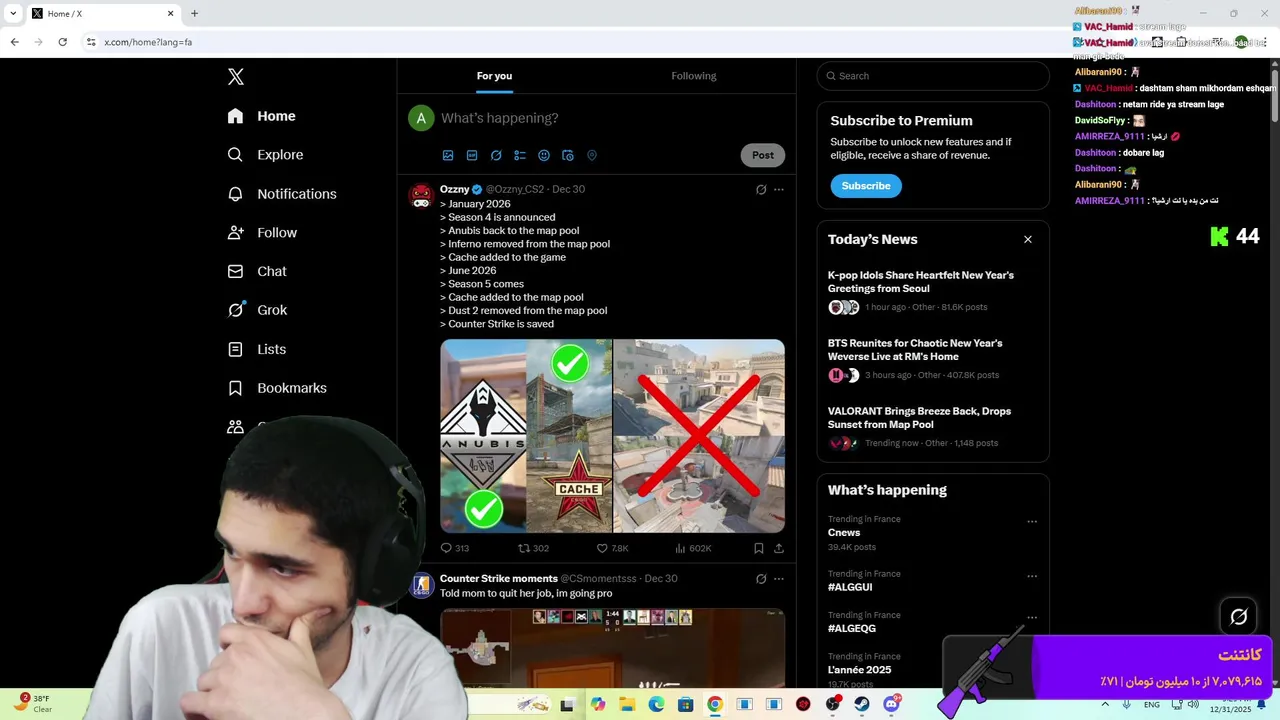Image resolution: width=1280 pixels, height=720 pixels.
Task: Close the Today's News panel
Action: coord(1027,239)
